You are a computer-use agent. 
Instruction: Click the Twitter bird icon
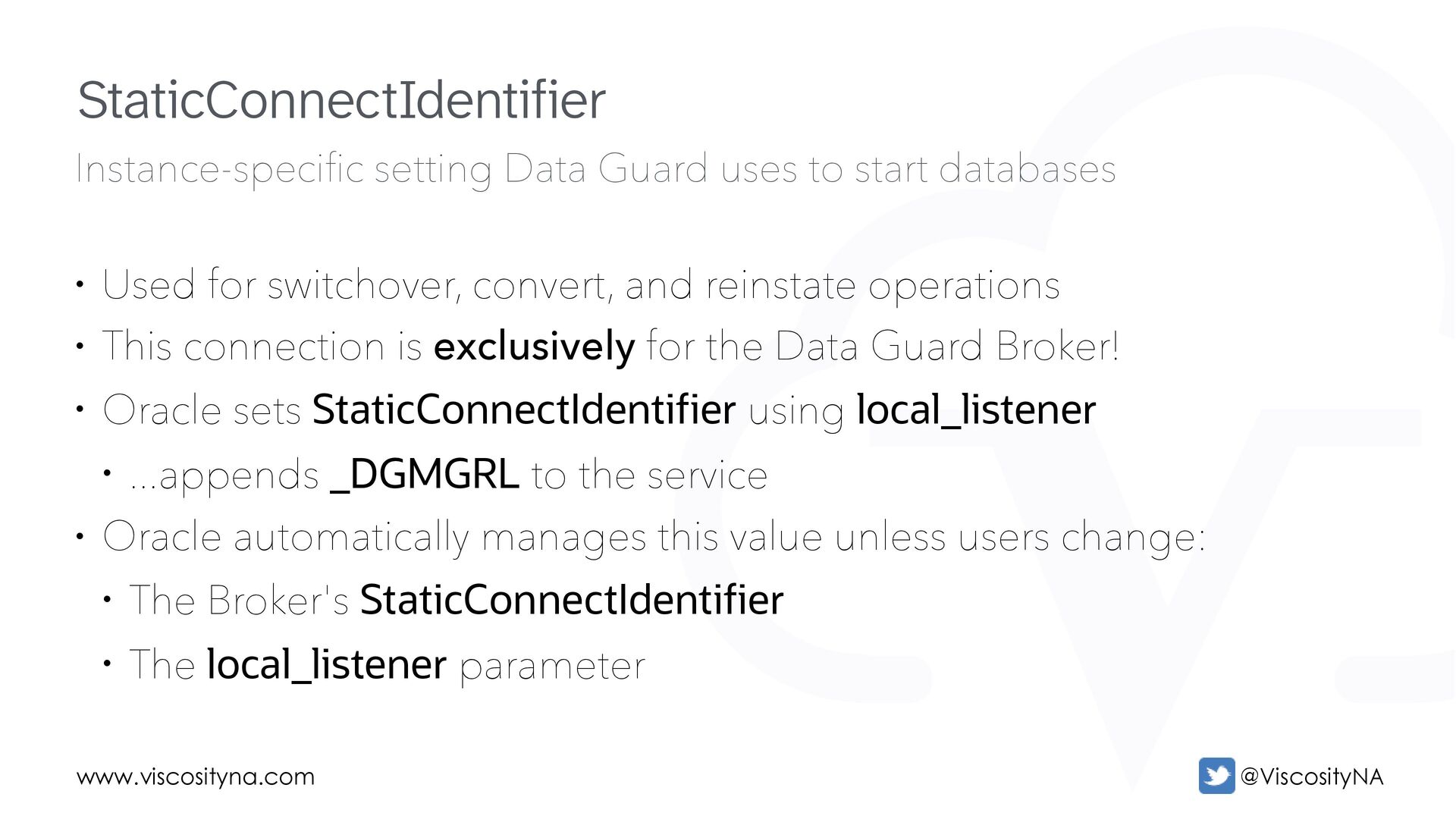[1216, 776]
